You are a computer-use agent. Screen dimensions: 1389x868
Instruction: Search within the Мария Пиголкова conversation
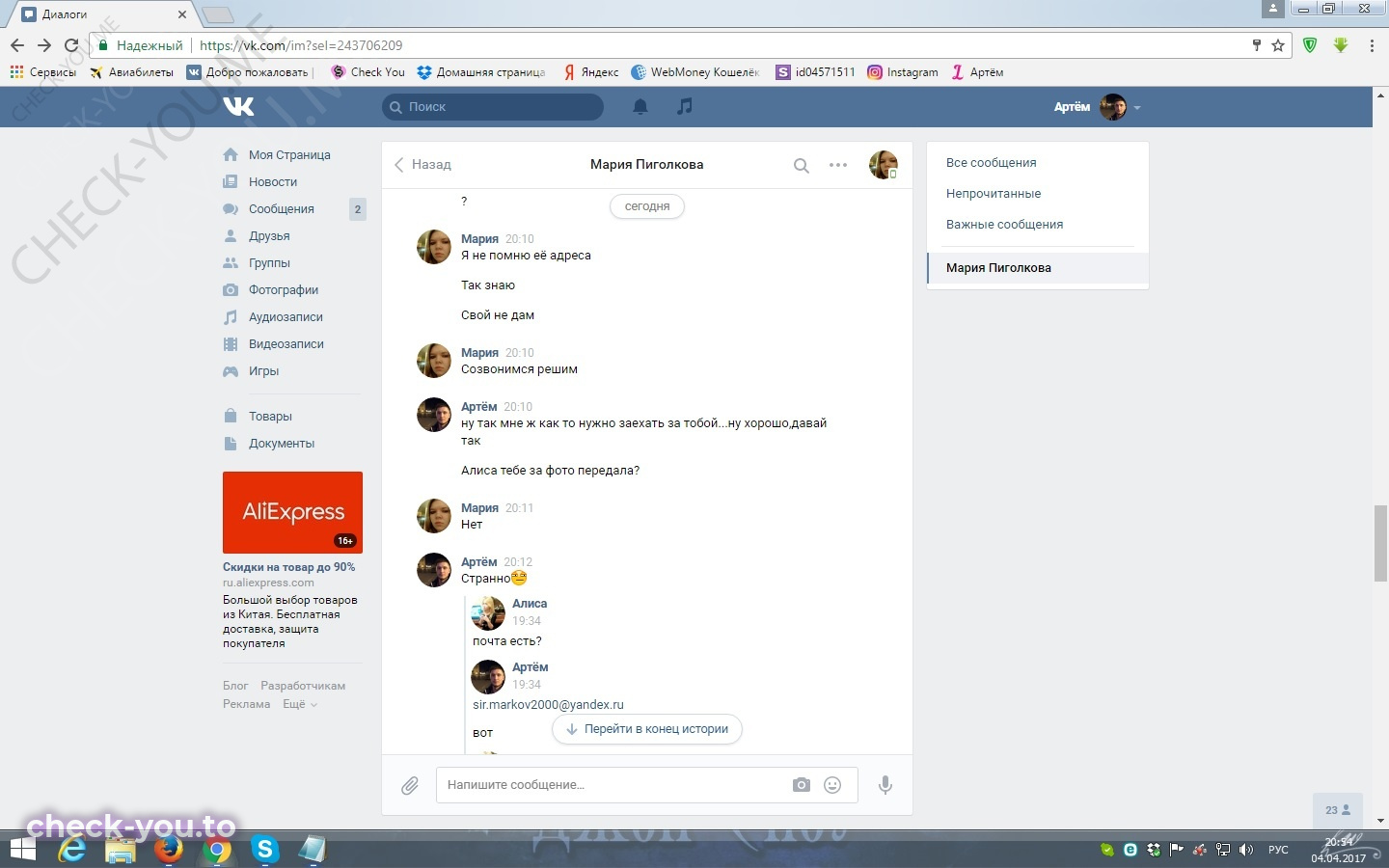point(801,165)
